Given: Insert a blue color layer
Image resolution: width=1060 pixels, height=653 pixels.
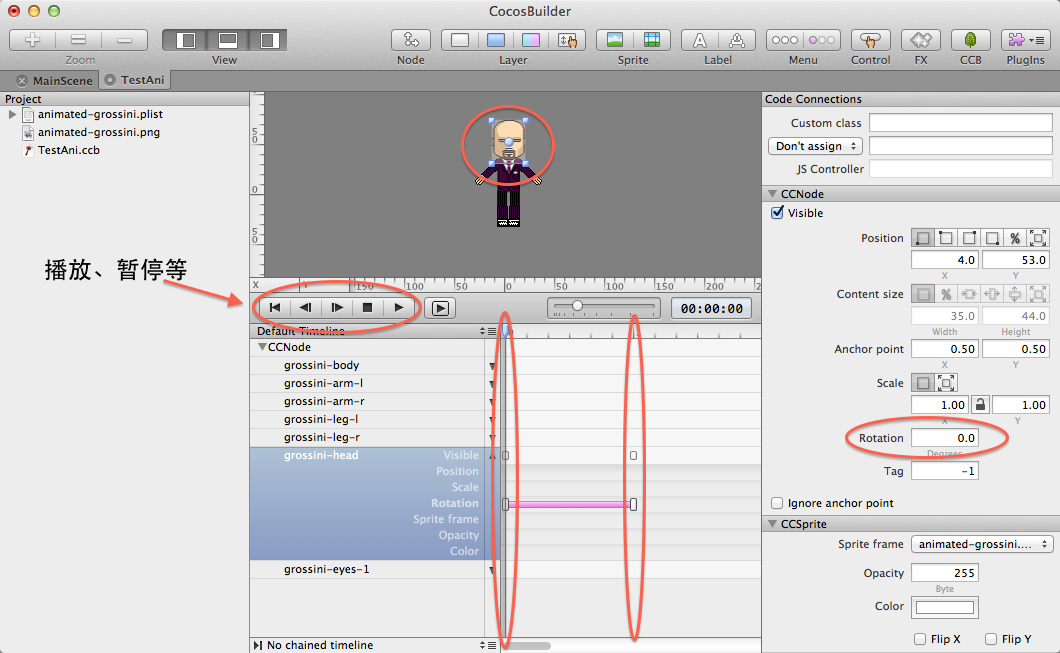Looking at the screenshot, I should click(x=496, y=41).
